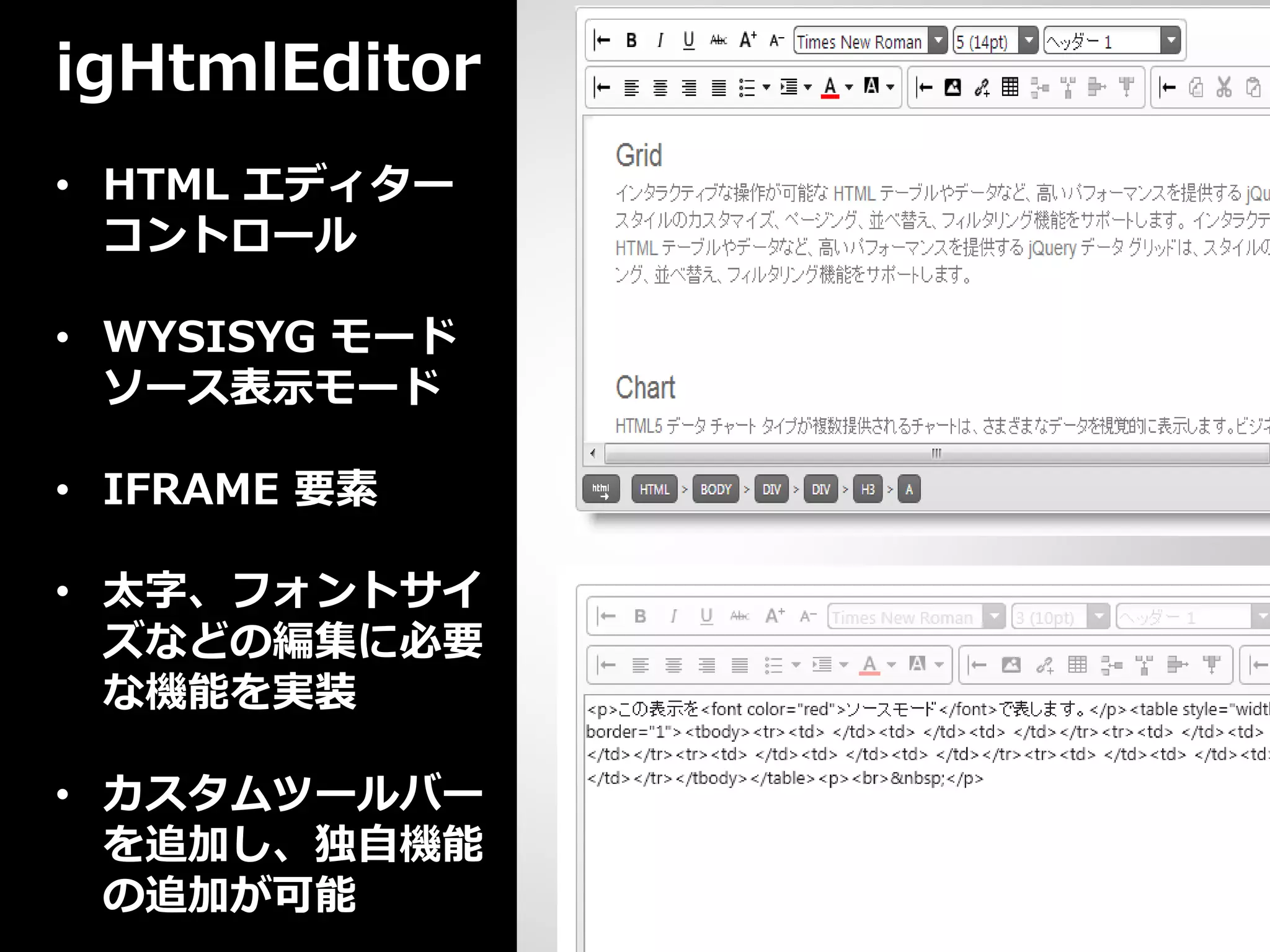Click the bulleted list icon in top editor
Viewport: 1270px width, 952px height.
pos(747,88)
